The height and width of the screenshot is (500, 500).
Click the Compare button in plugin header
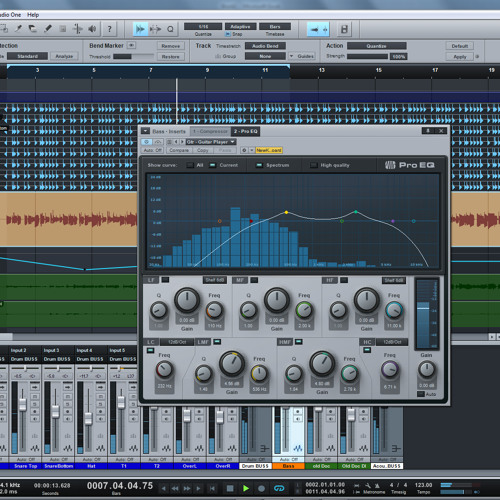(179, 150)
